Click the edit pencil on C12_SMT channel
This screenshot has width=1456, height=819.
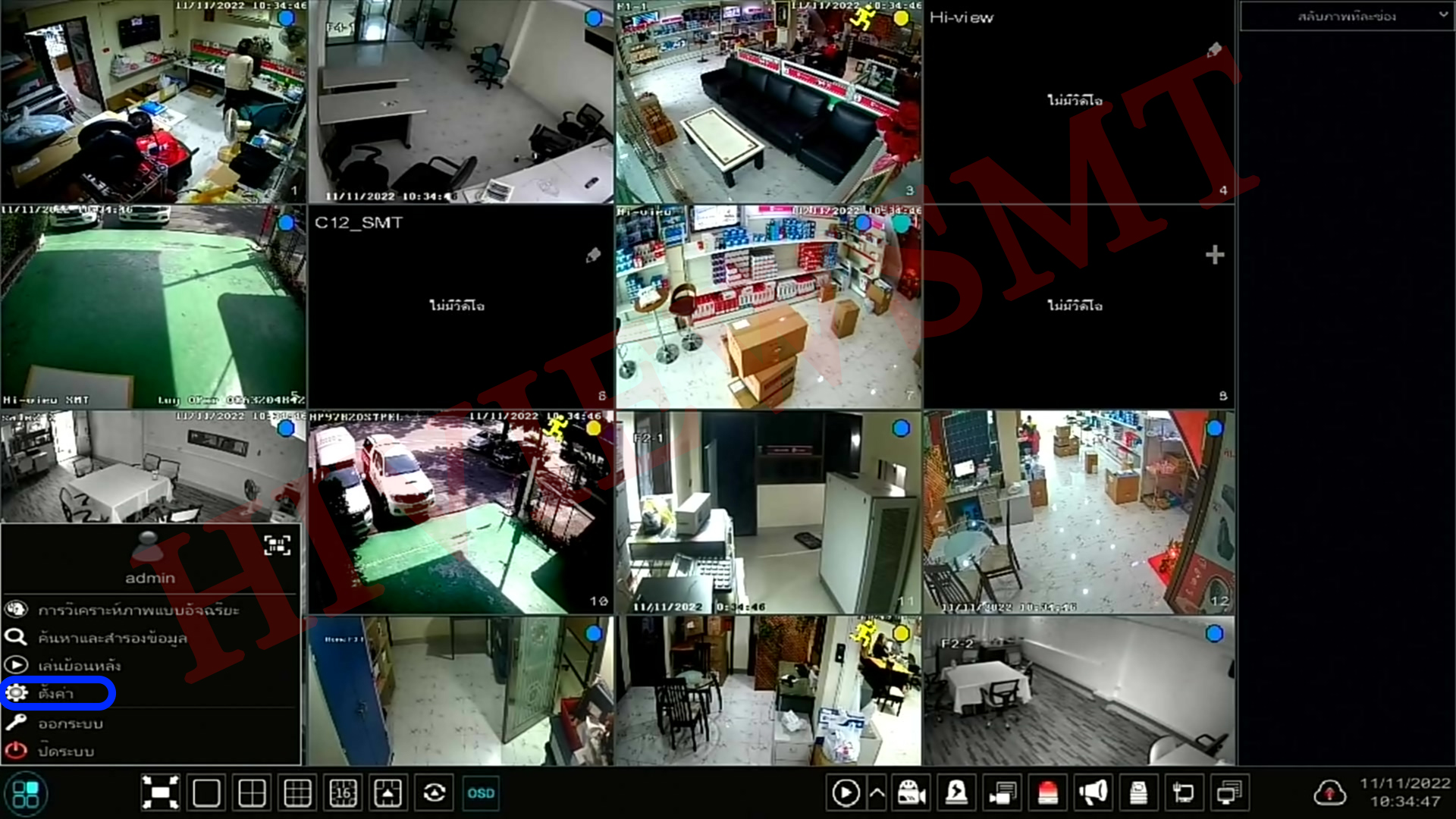(x=593, y=256)
